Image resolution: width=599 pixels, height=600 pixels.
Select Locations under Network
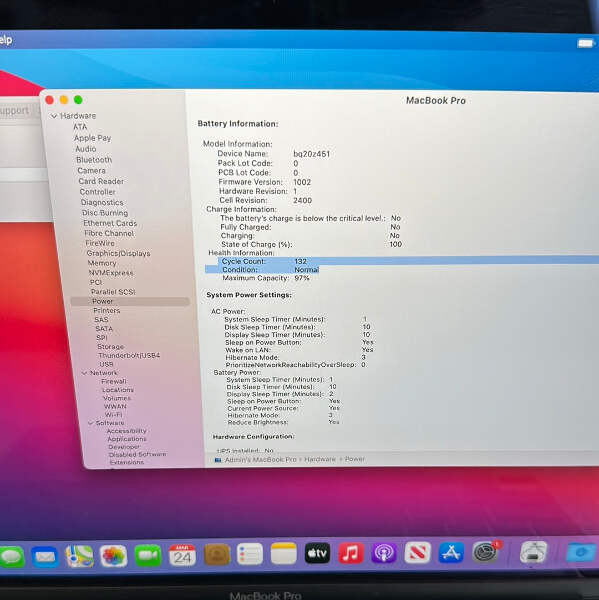point(118,390)
